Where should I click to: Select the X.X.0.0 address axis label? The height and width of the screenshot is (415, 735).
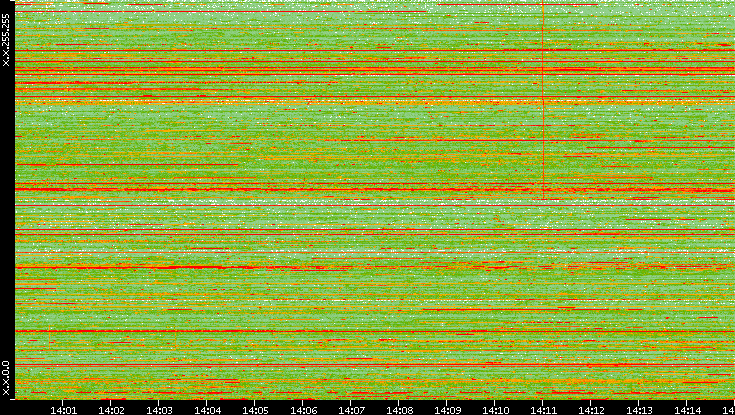pyautogui.click(x=6, y=377)
